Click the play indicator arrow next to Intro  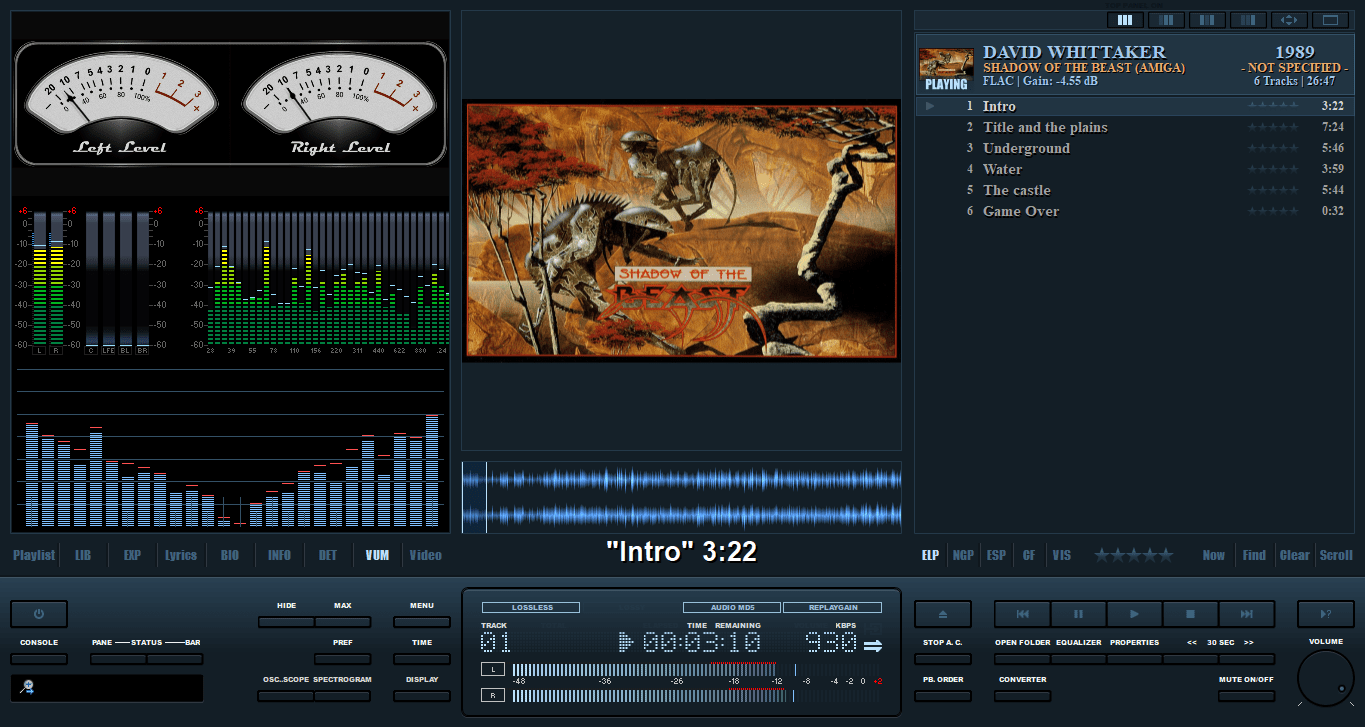tap(930, 106)
